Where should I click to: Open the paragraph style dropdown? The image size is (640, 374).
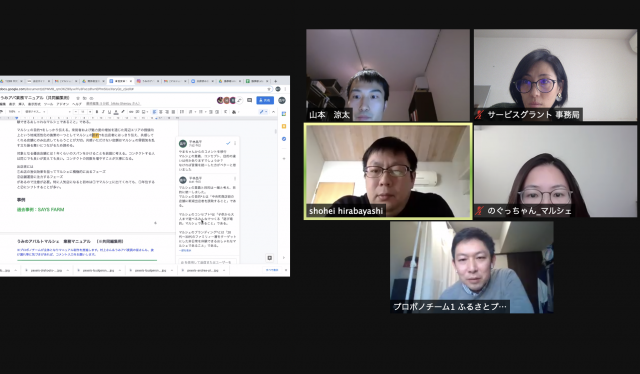coord(36,112)
